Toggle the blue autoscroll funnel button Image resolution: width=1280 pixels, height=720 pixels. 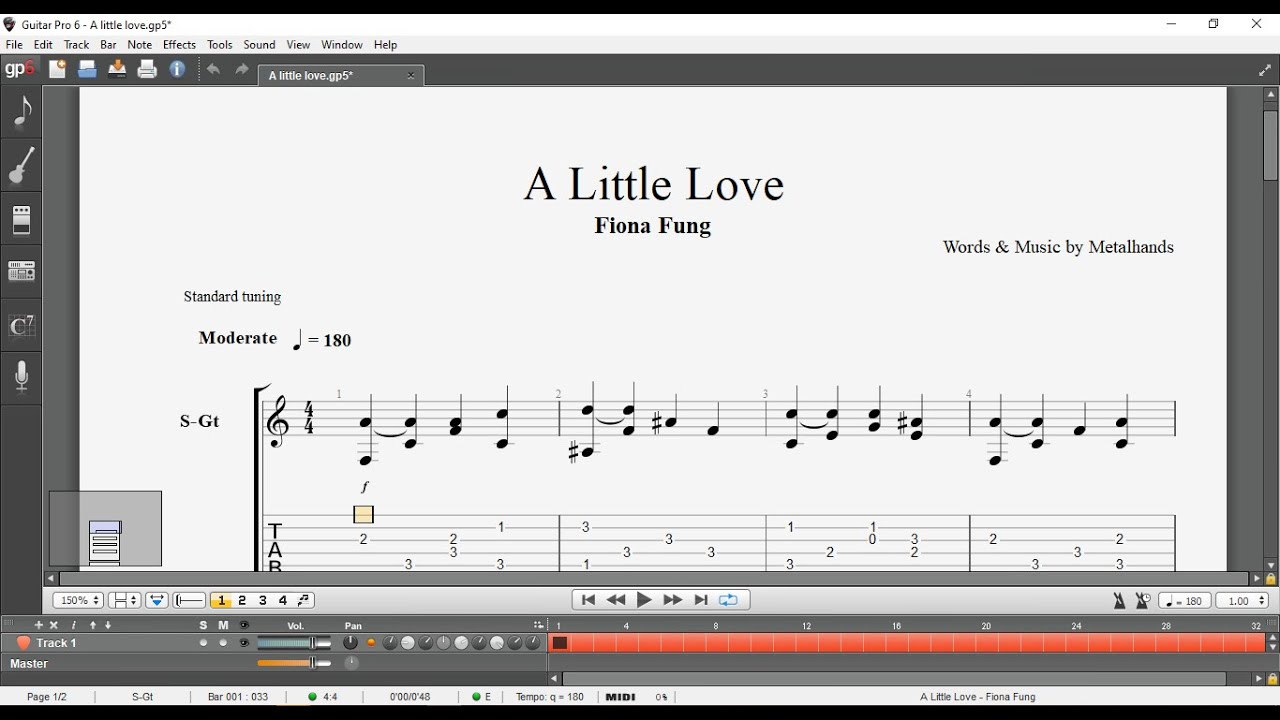(x=157, y=601)
